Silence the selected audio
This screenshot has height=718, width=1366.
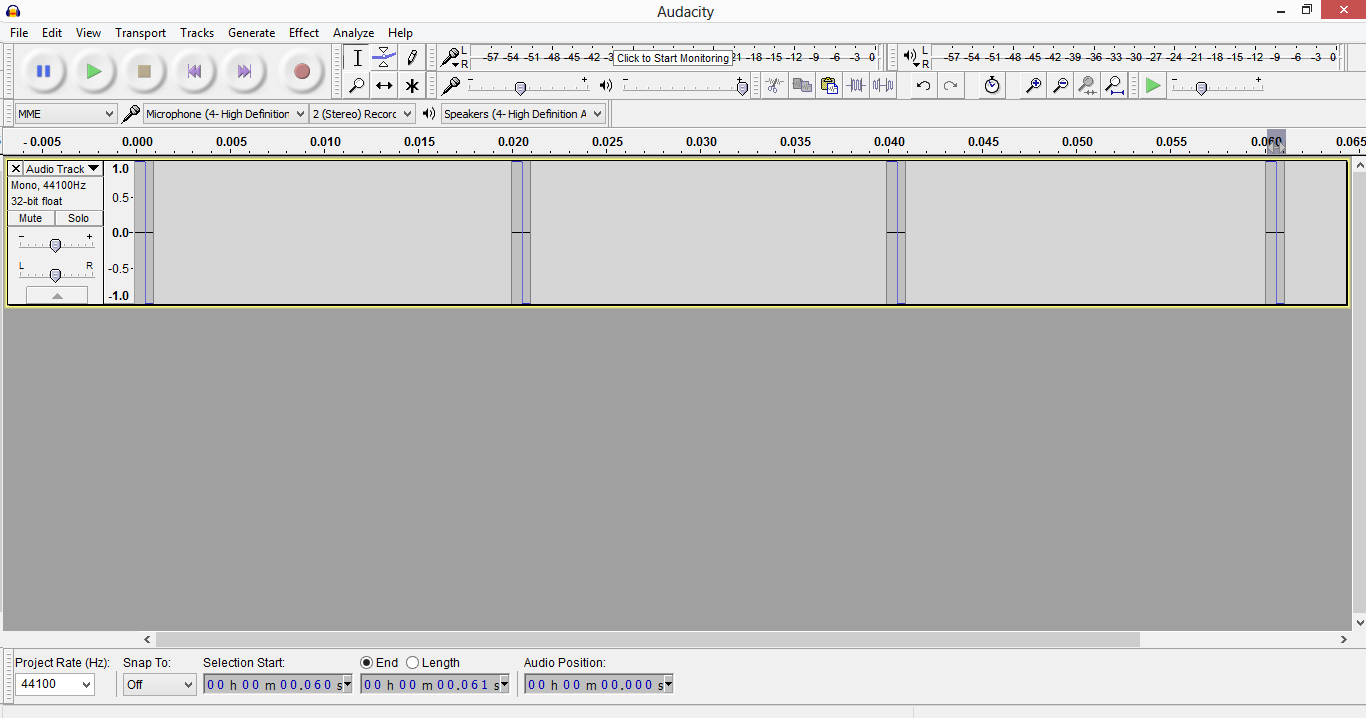pyautogui.click(x=883, y=85)
